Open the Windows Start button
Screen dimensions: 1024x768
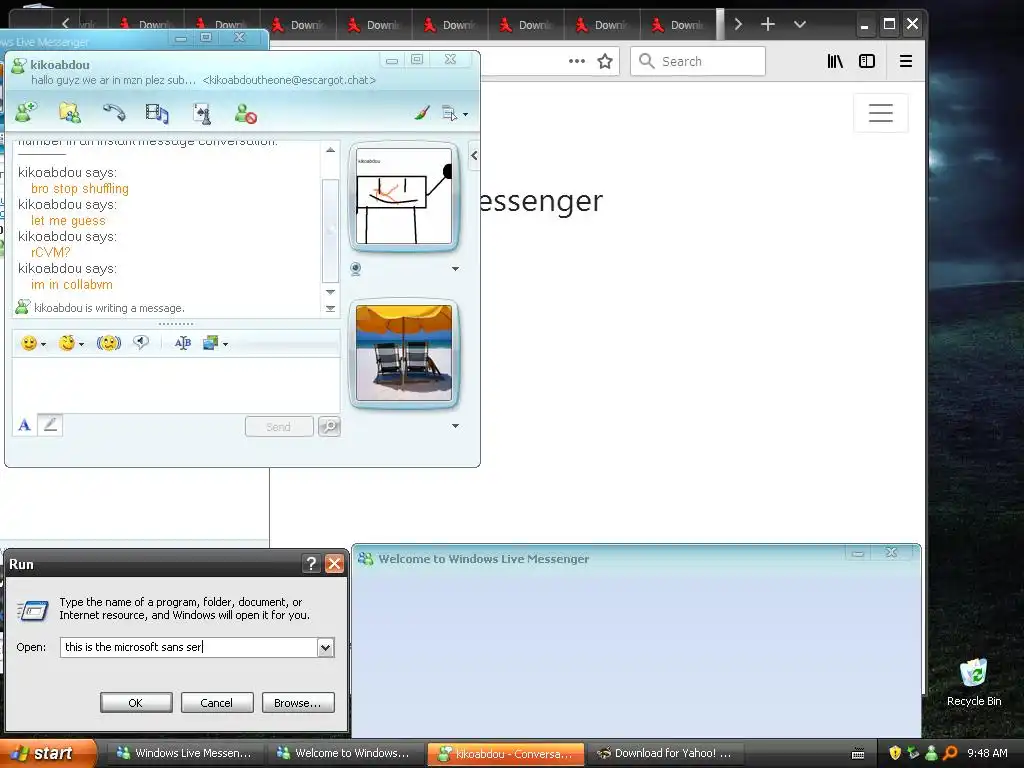pos(46,753)
